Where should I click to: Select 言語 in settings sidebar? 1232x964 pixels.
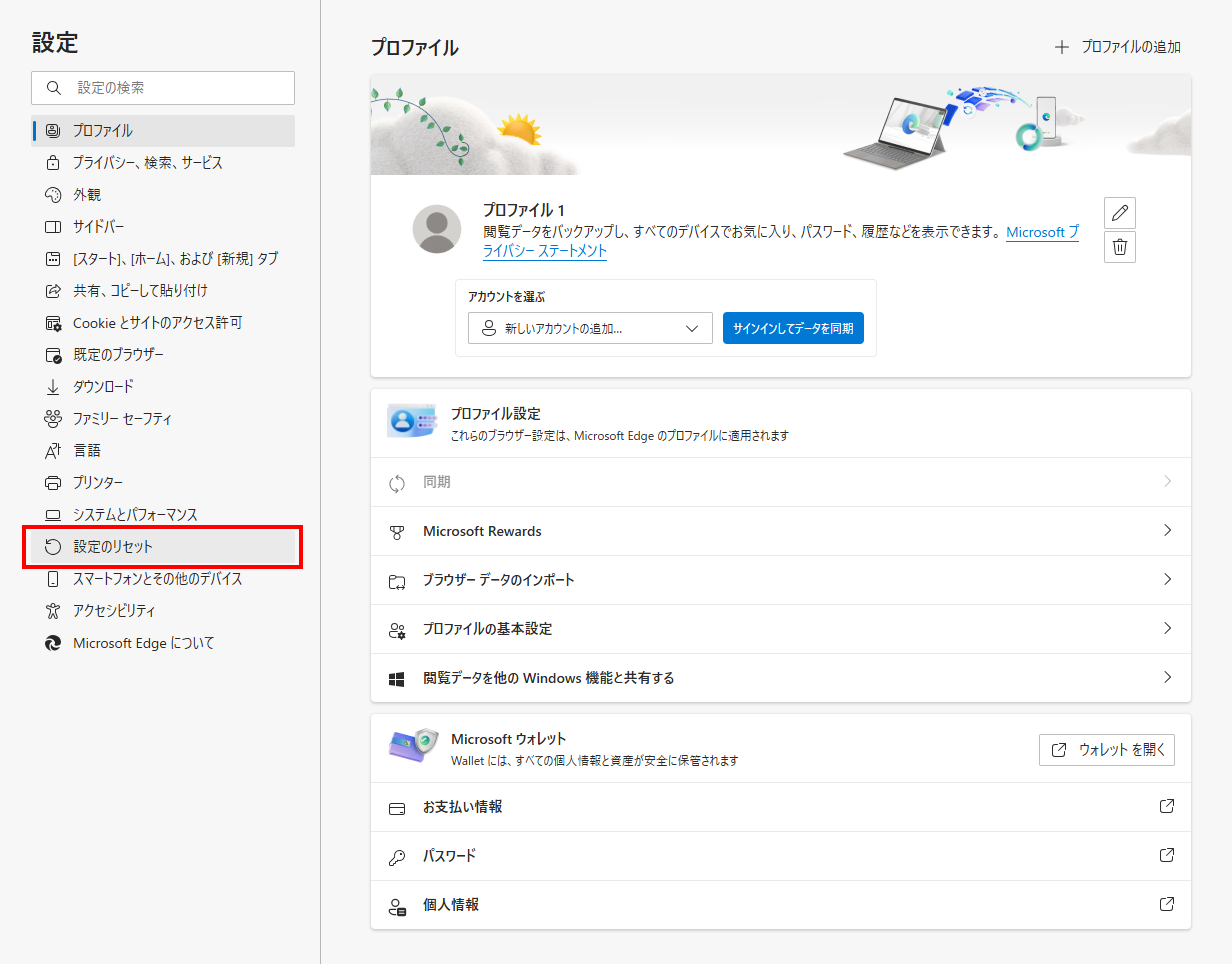point(164,451)
